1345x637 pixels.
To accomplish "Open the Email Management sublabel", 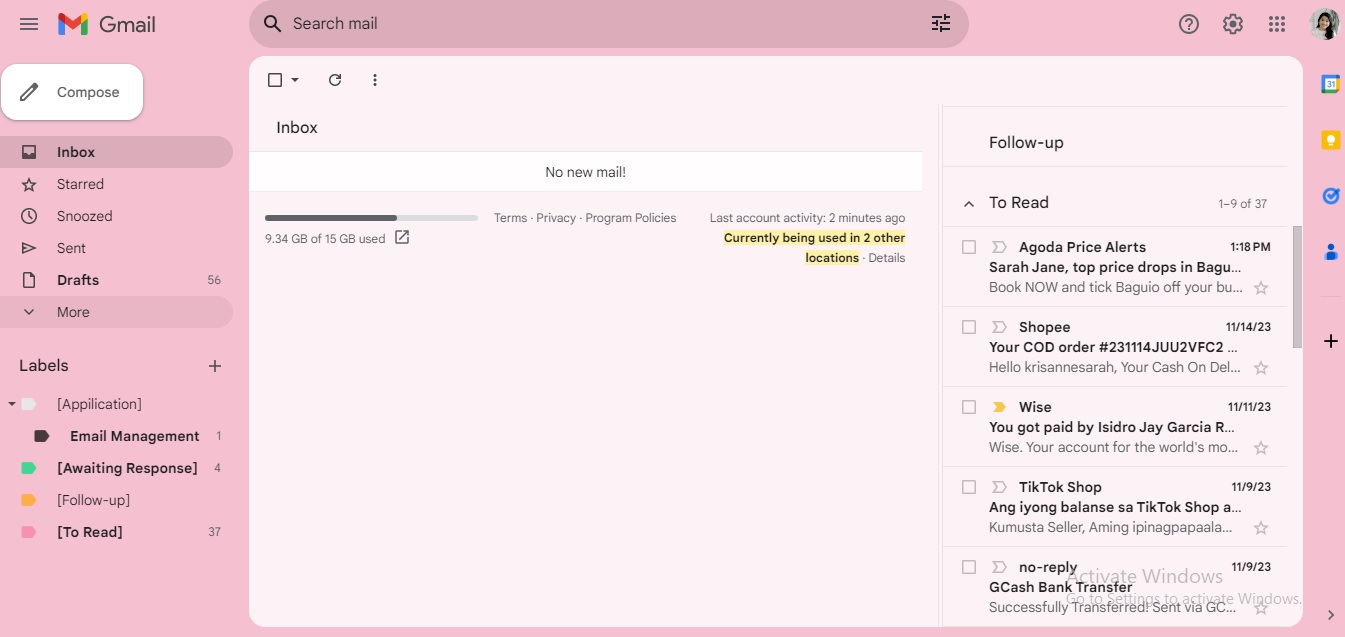I will pyautogui.click(x=116, y=436).
